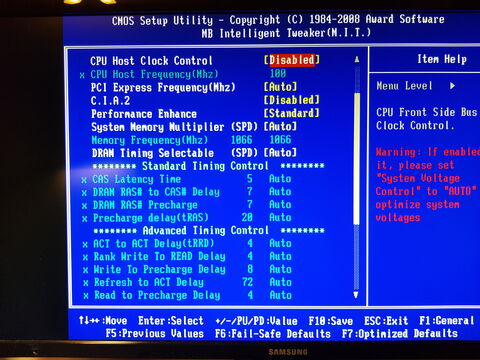Click F1:General help hint in footer
Screen dimensions: 480x360
click(447, 321)
